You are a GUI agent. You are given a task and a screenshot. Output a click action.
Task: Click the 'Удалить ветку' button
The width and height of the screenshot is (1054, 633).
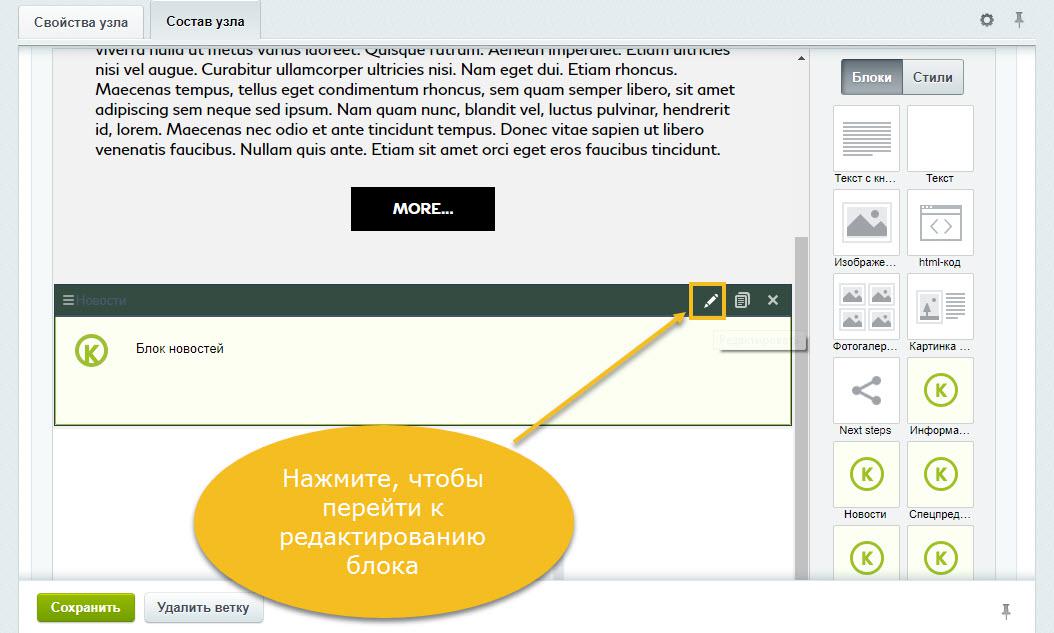click(203, 607)
